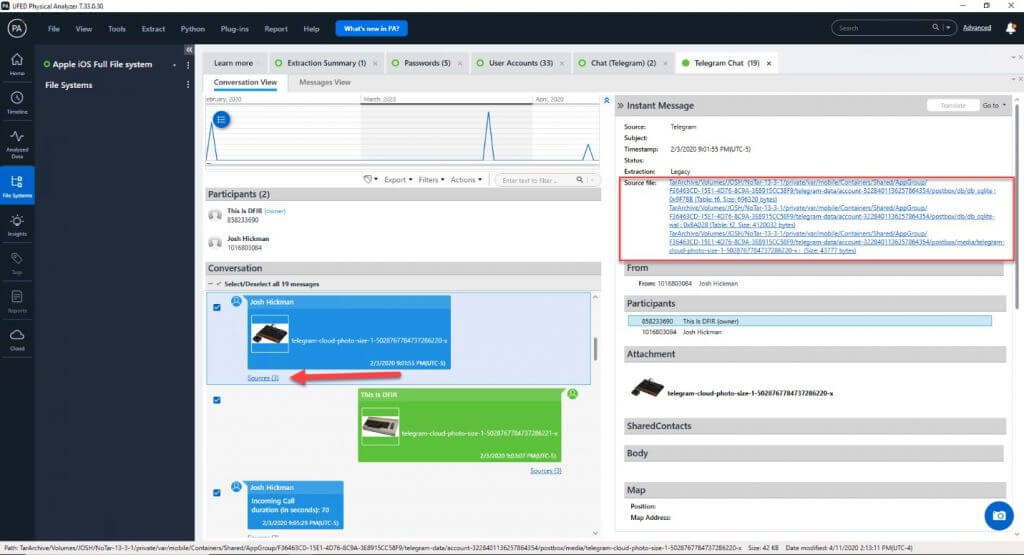Open the Reports sidebar icon
Viewport: 1024px width, 555px height.
click(17, 301)
